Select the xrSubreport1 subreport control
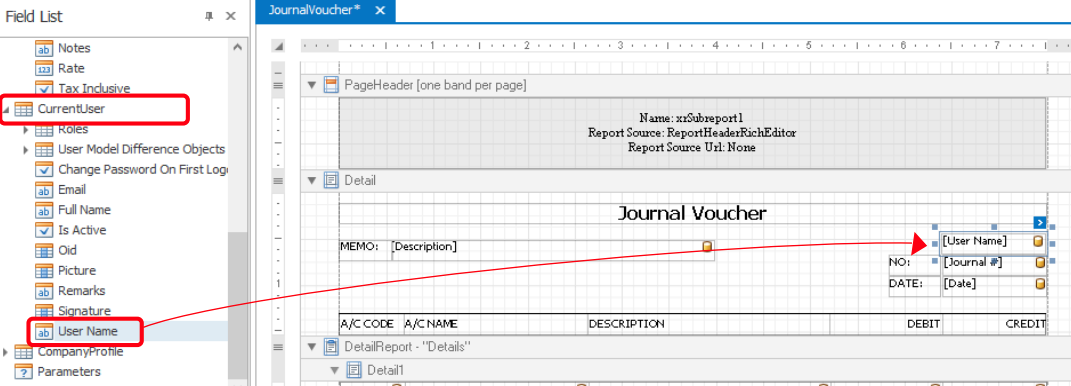Screen dimensions: 1071x386 pos(692,133)
